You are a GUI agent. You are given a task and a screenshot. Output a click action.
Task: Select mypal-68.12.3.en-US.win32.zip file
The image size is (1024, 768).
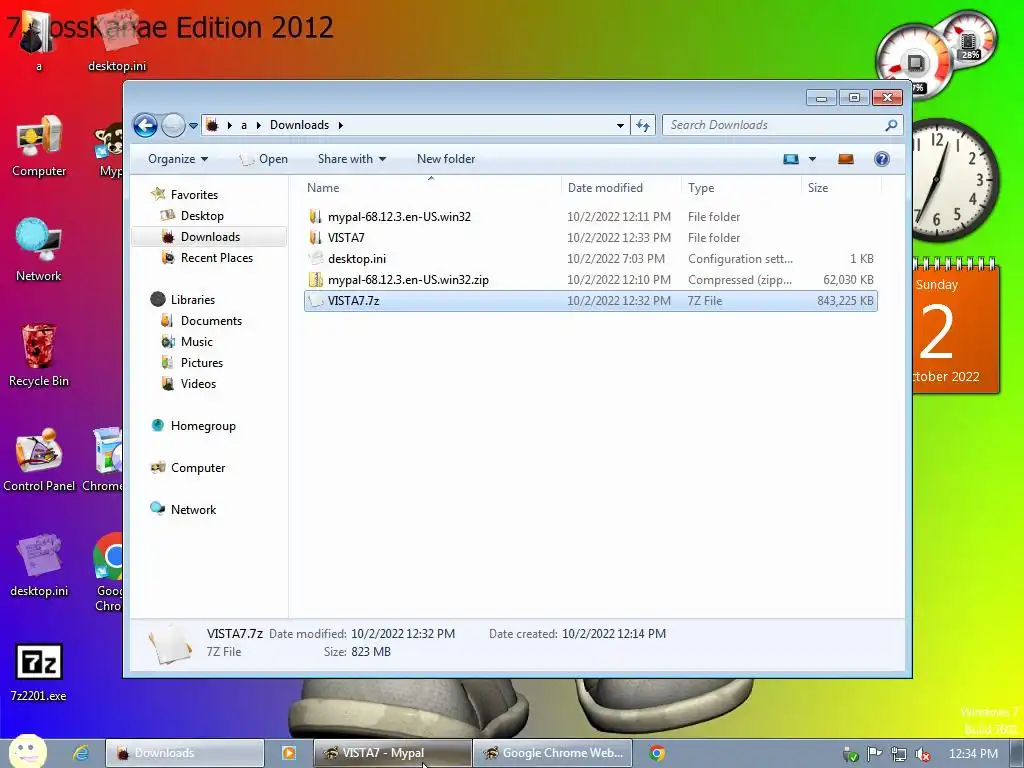(x=590, y=280)
